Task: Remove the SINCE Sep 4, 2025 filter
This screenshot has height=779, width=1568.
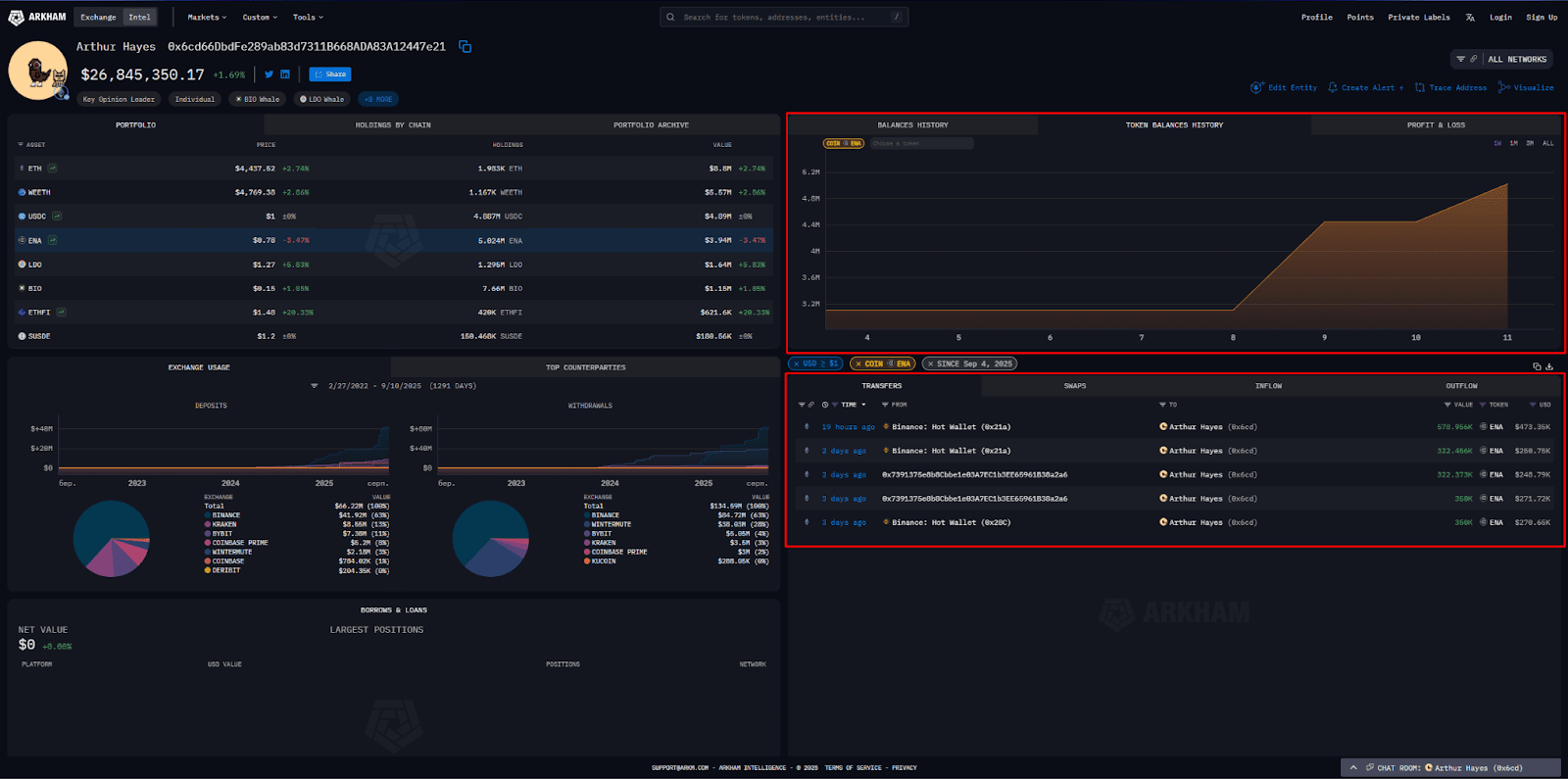Action: [930, 364]
